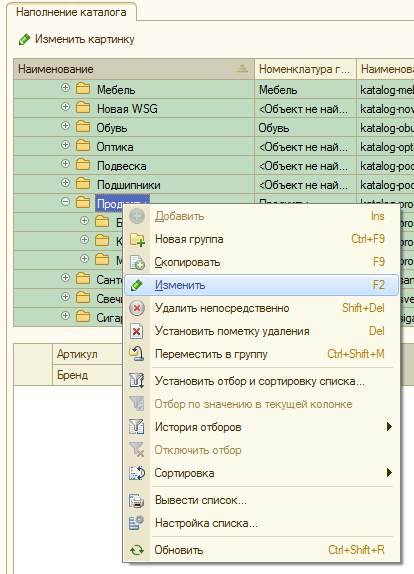Choose Удалить непосредственно menu entry
Viewport: 414px width, 574px height.
point(261,308)
